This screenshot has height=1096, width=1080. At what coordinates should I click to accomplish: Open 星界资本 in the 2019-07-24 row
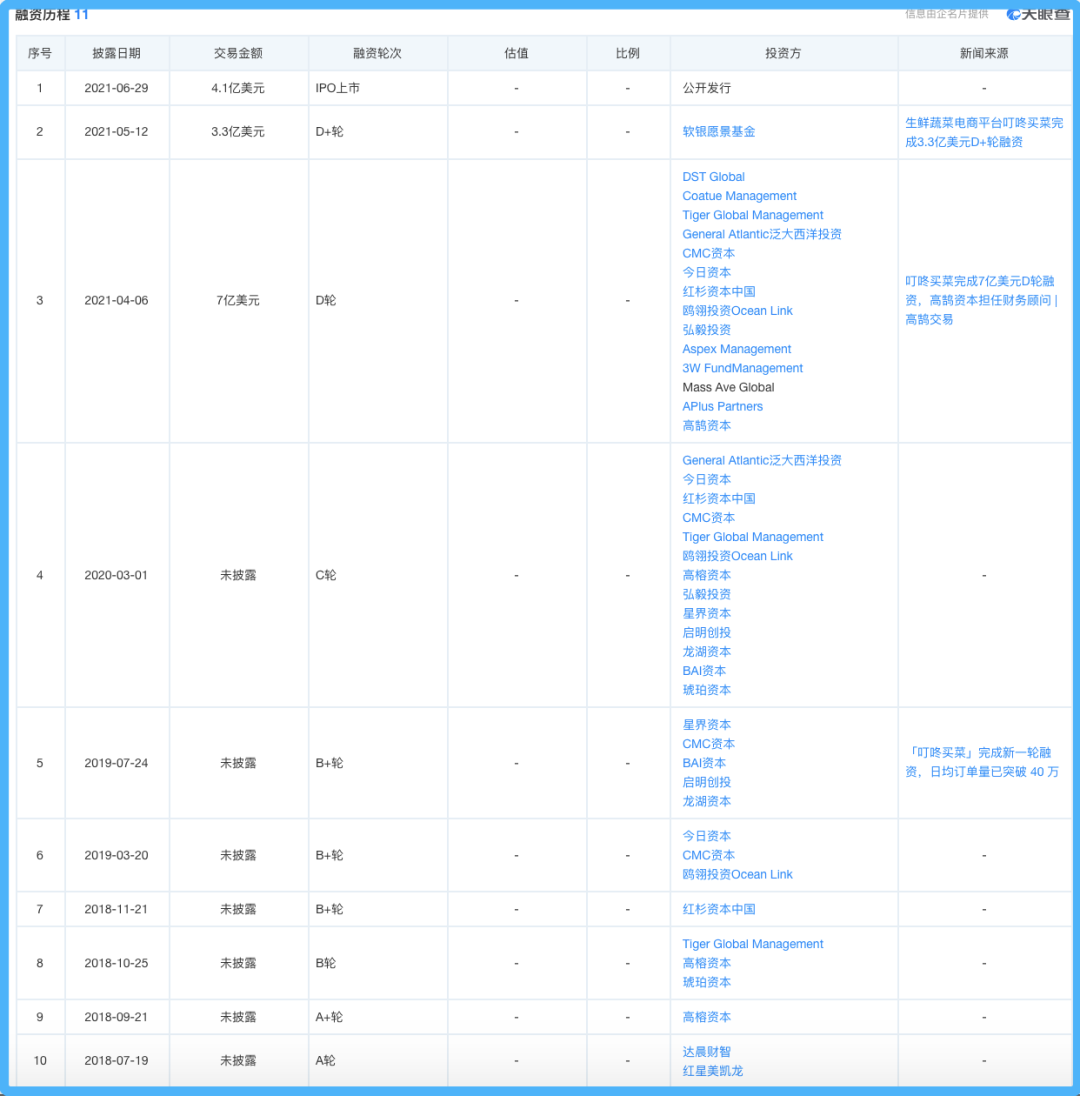click(707, 725)
